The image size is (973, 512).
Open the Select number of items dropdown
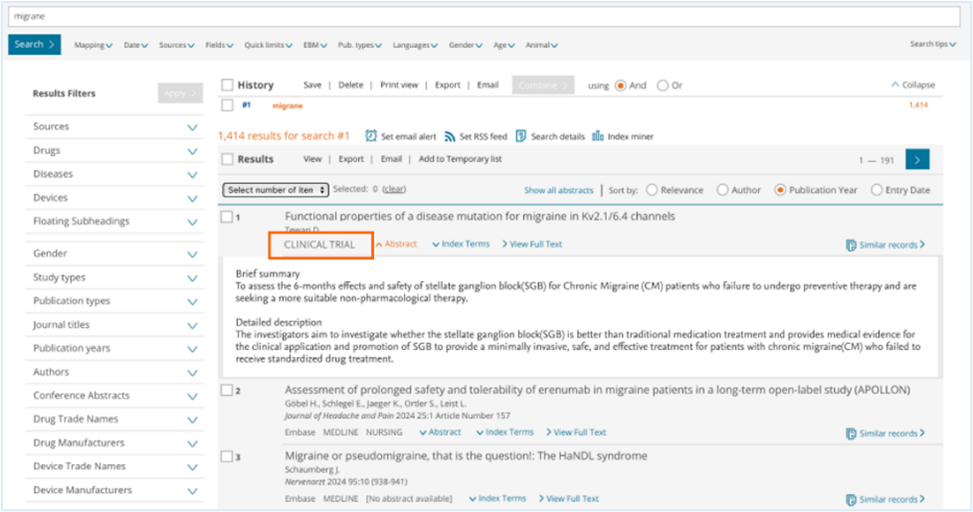point(275,190)
